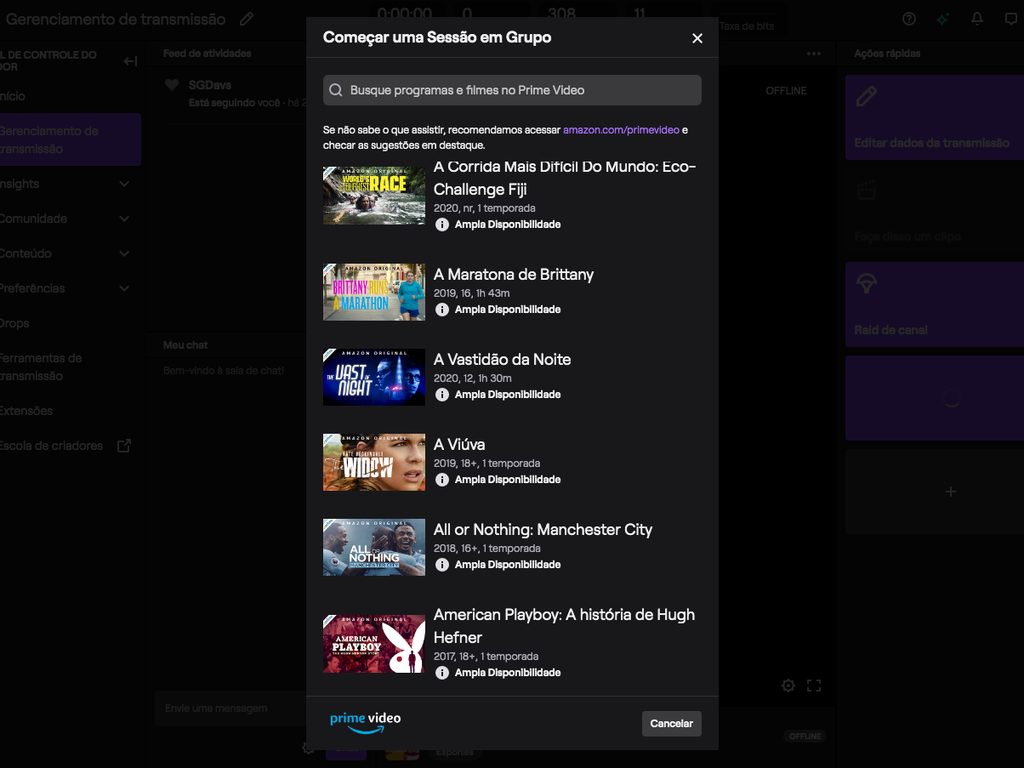Viewport: 1024px width, 768px height.
Task: Open The Widow thumbnail
Action: 374,462
